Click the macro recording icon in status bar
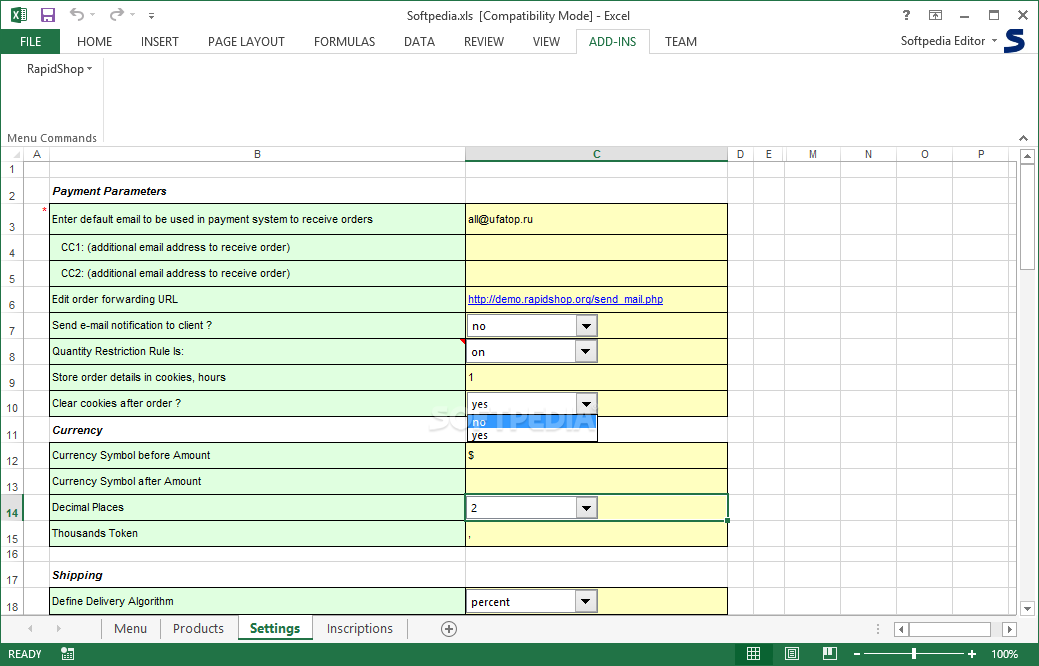 point(67,654)
